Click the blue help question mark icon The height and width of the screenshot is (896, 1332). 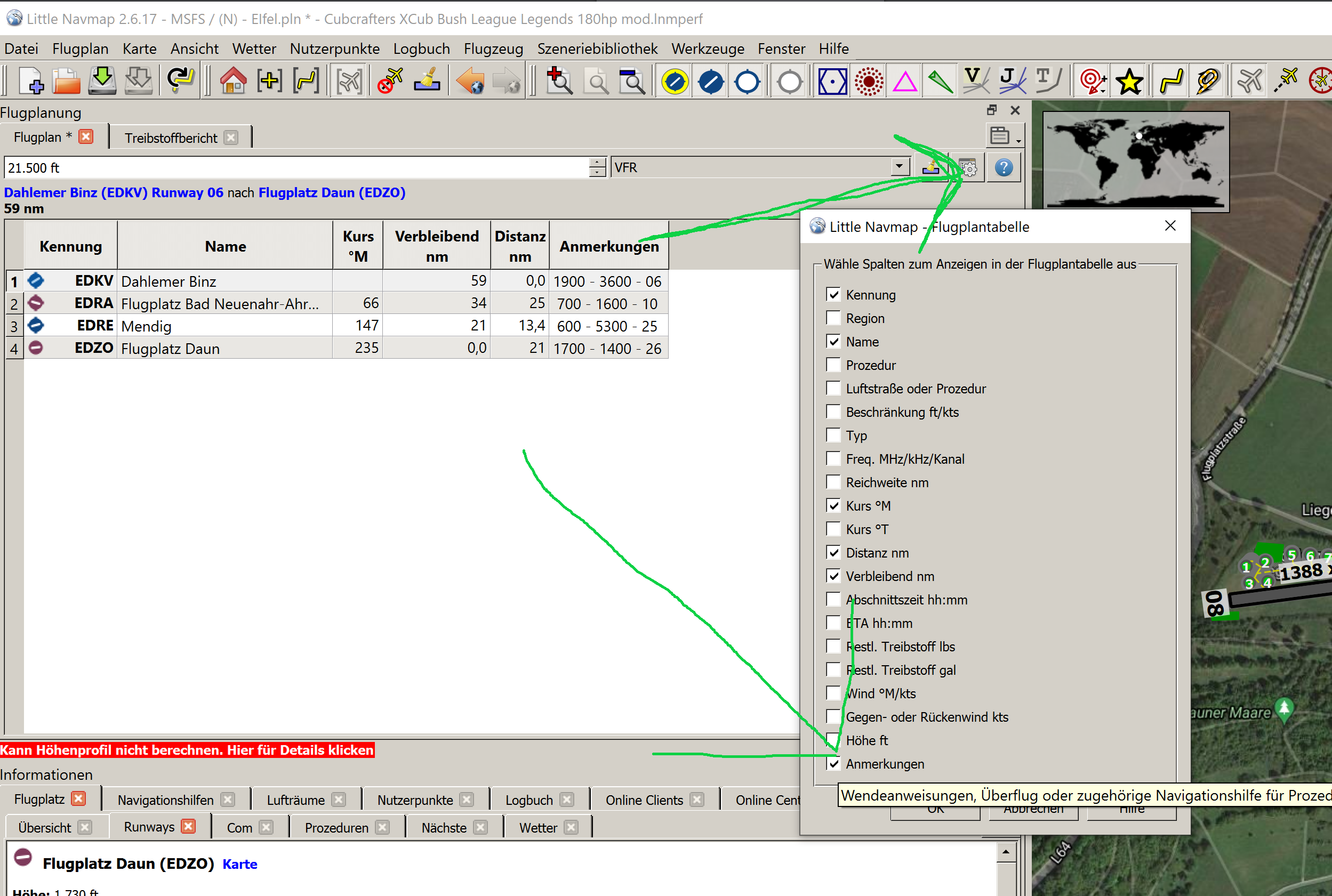[1004, 167]
